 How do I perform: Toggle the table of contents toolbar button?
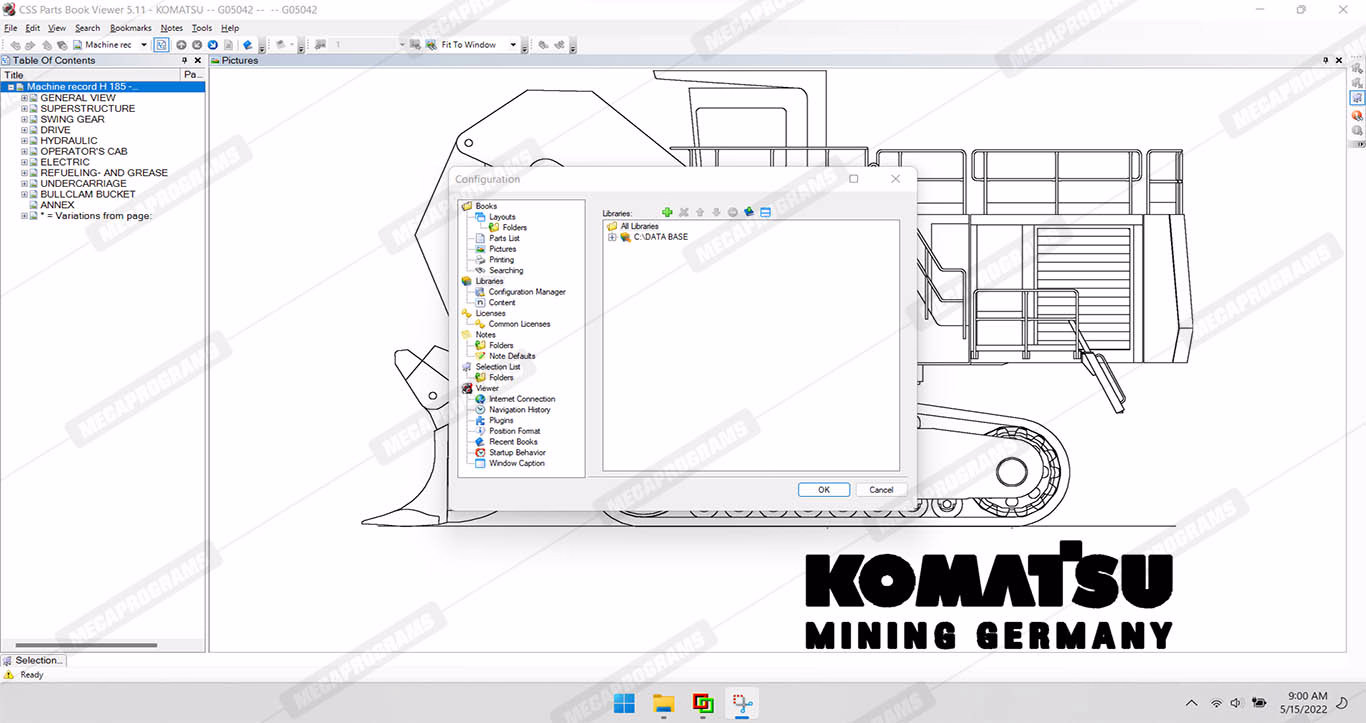tap(161, 45)
